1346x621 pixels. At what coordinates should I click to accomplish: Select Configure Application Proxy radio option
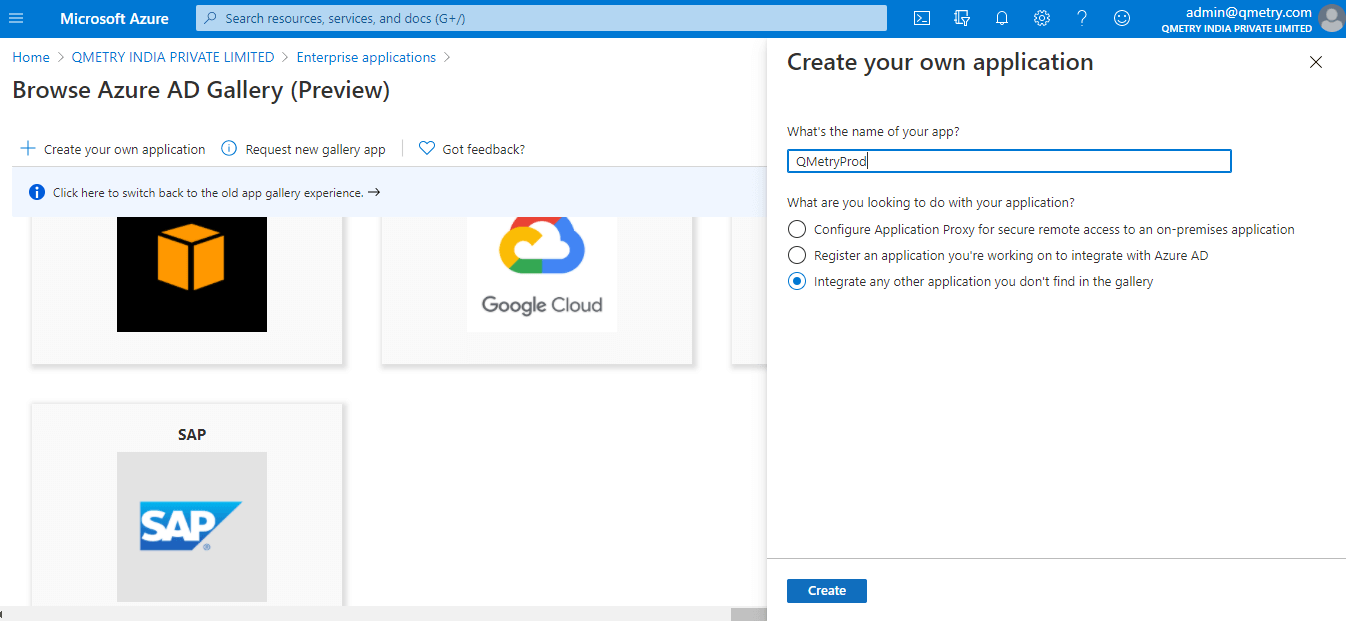797,230
